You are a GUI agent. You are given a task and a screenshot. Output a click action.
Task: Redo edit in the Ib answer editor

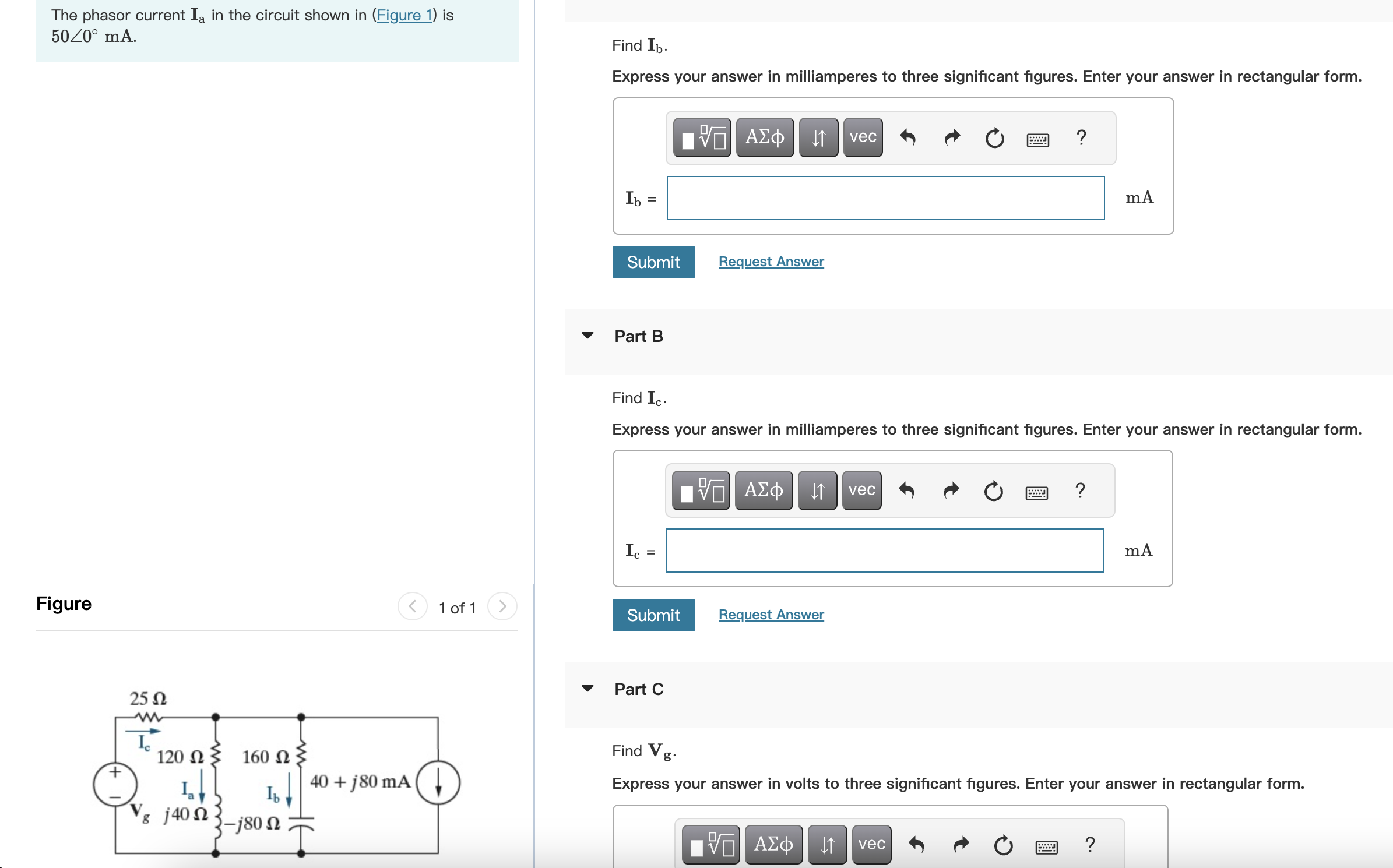[x=951, y=139]
